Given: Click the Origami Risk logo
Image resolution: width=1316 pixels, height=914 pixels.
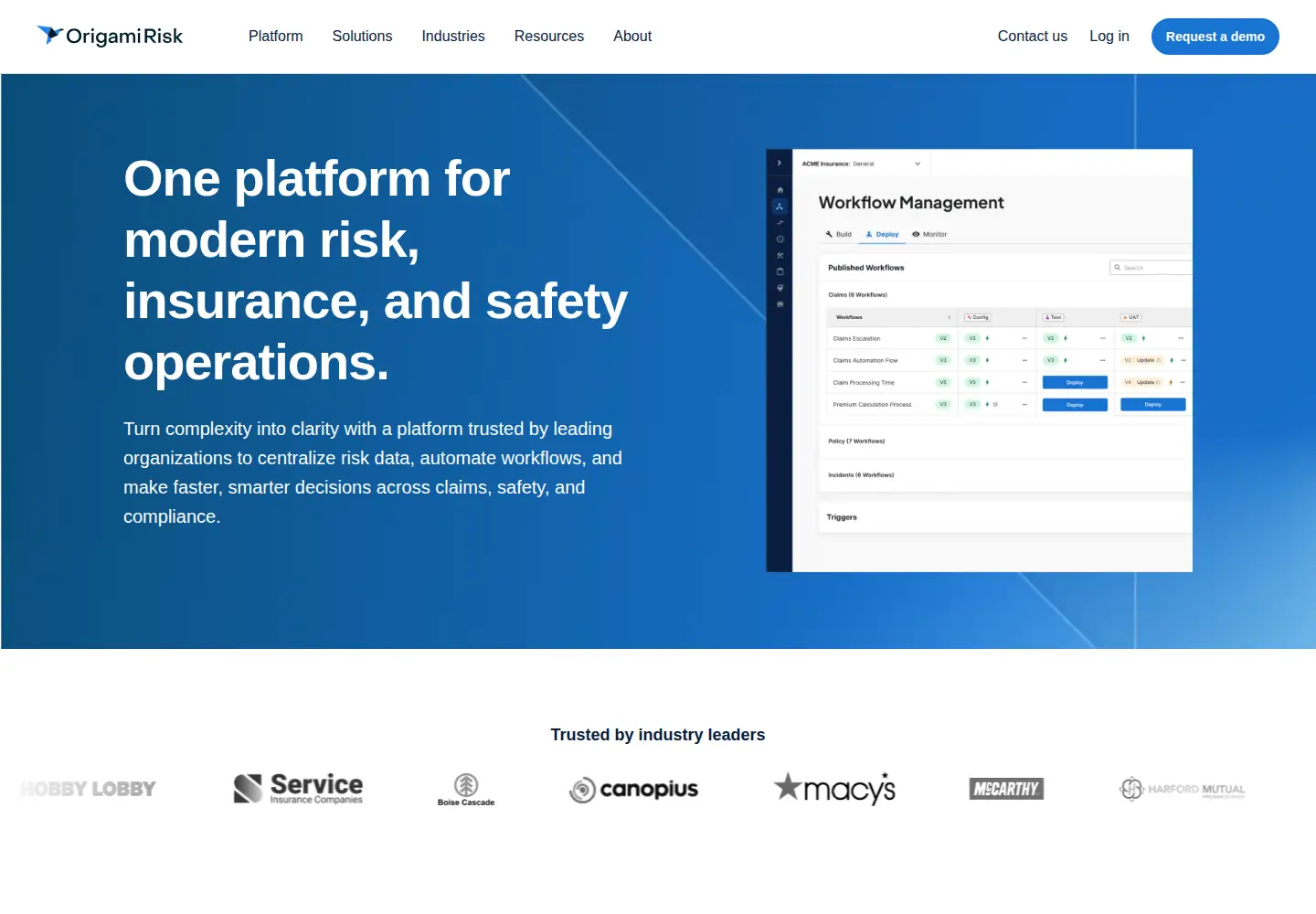Looking at the screenshot, I should [x=110, y=36].
